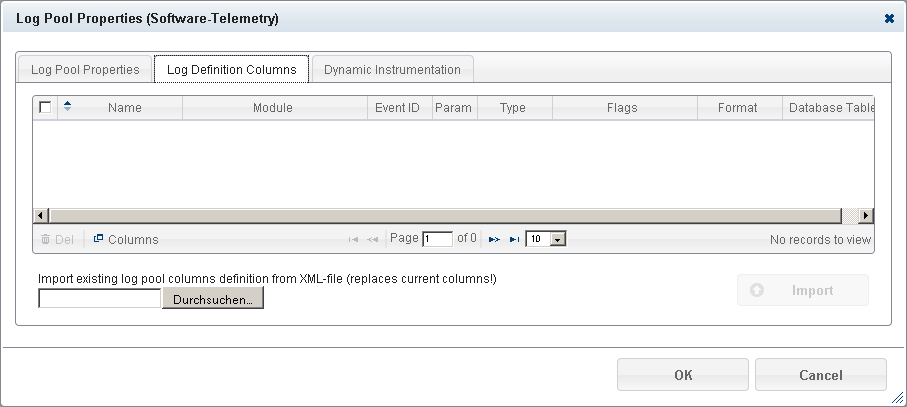This screenshot has width=907, height=407.
Task: Click the horizontal scrollbar right arrow
Action: (866, 215)
